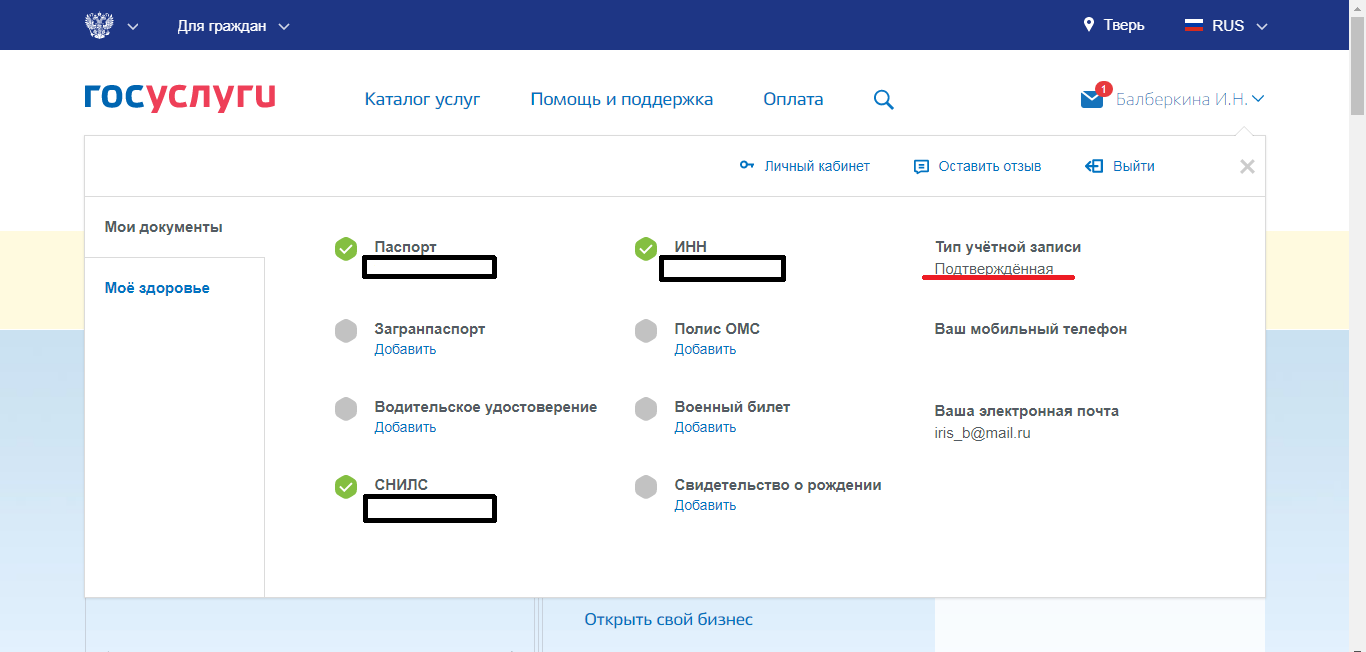
Task: Add Загранпаспорт via Добавить link
Action: click(405, 349)
